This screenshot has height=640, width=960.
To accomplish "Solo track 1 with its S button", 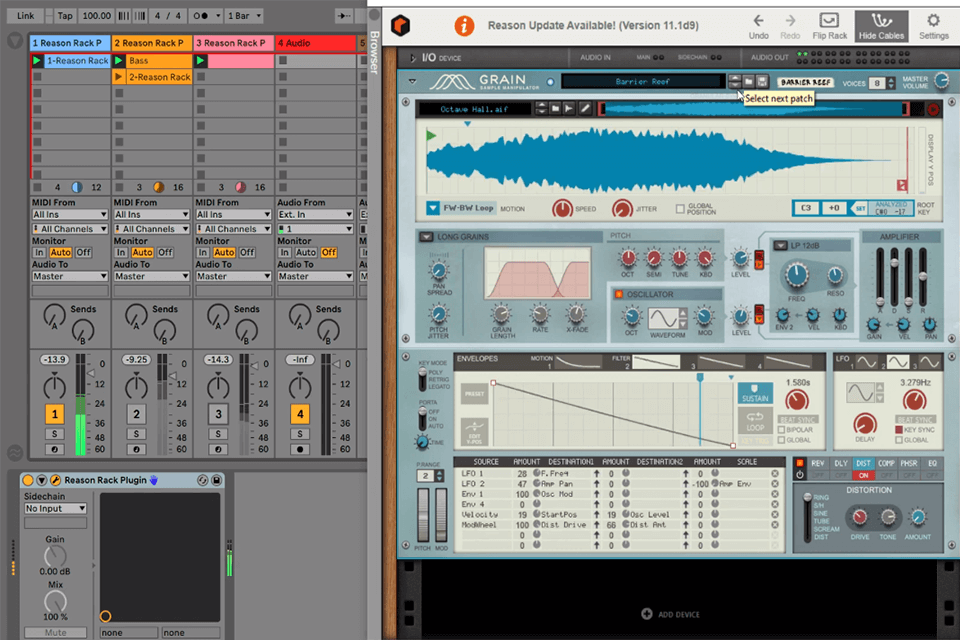I will point(54,434).
